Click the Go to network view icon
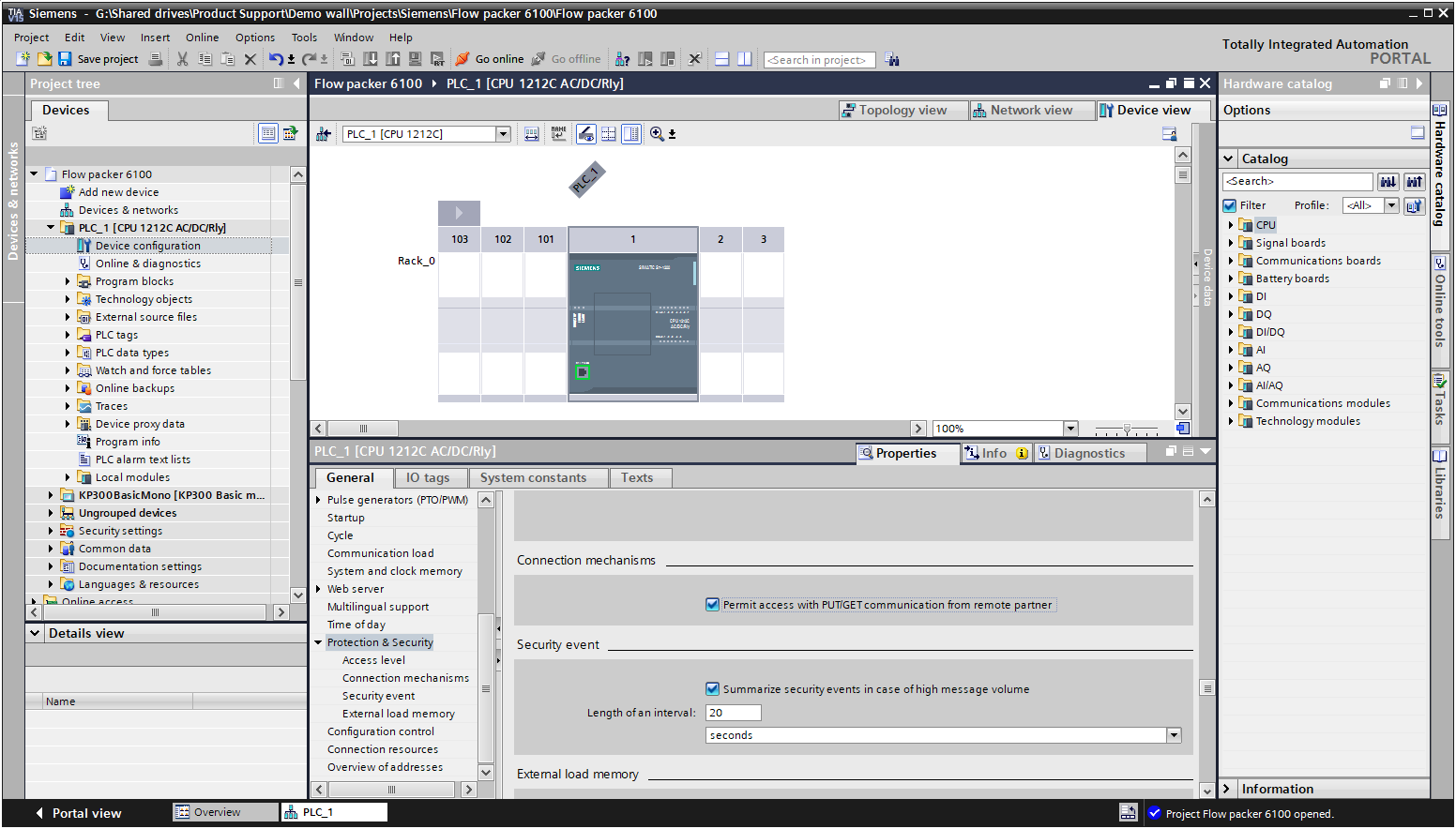Screen dimensions: 1456x829 (324, 134)
